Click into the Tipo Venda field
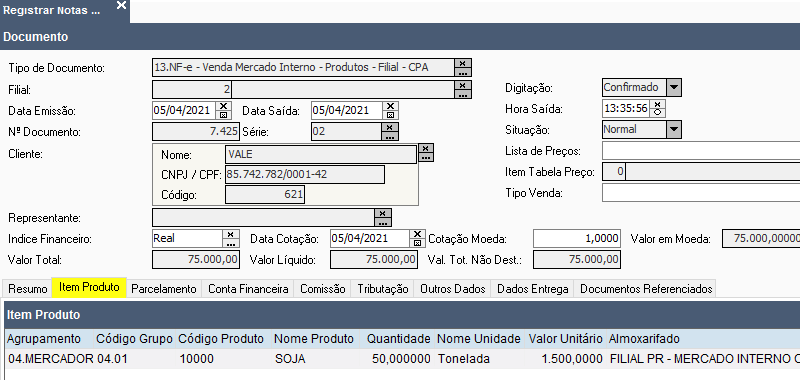Image resolution: width=800 pixels, height=380 pixels. [x=701, y=193]
